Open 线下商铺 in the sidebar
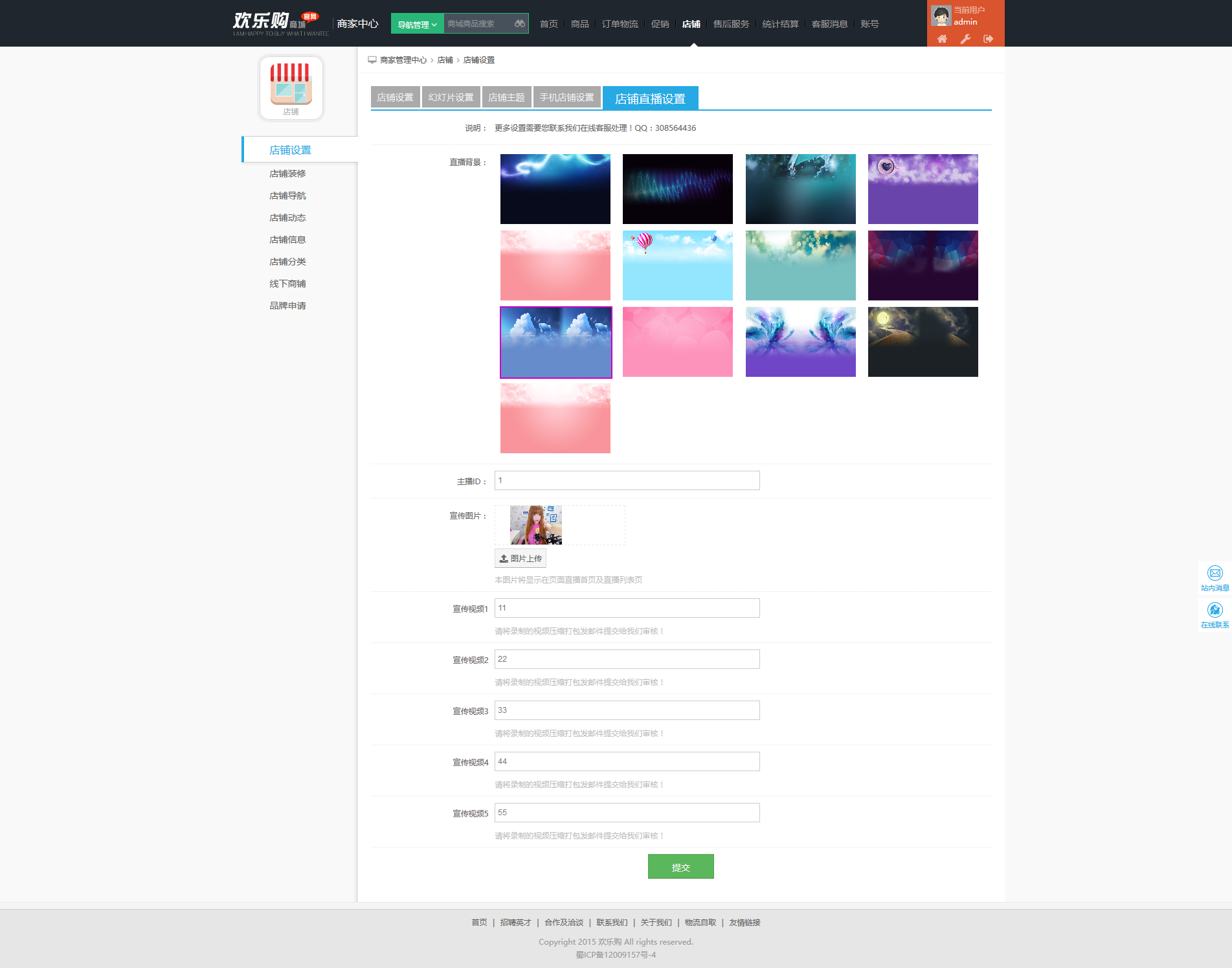This screenshot has width=1232, height=968. click(x=288, y=284)
